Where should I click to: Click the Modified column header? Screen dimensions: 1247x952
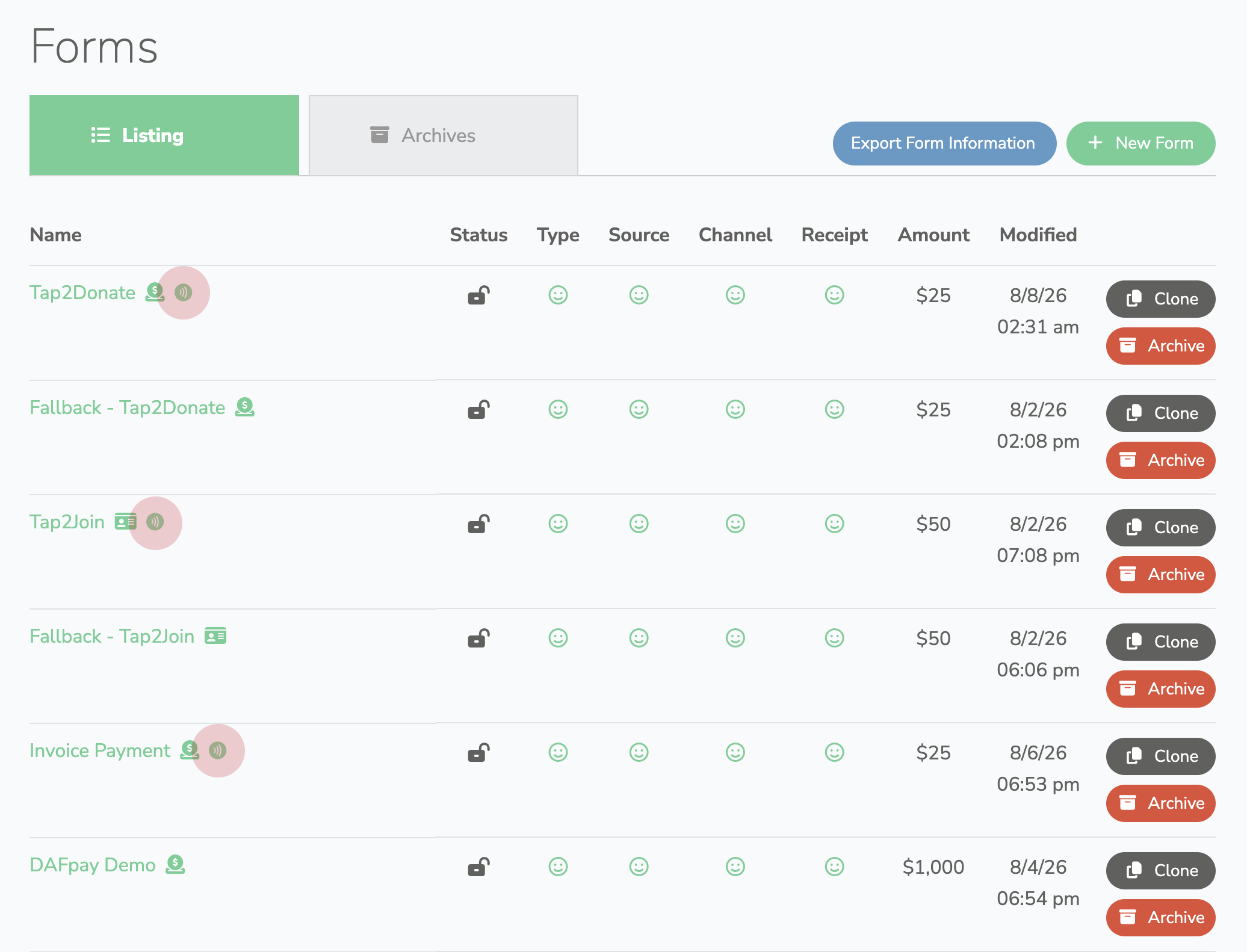[x=1038, y=235]
